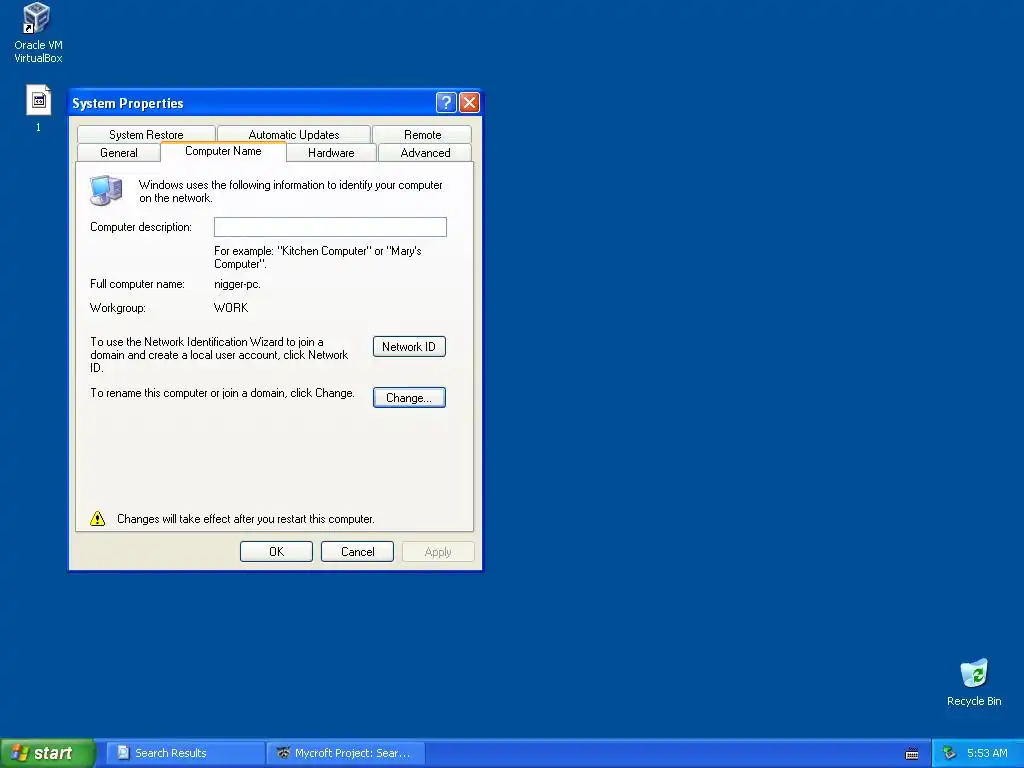This screenshot has height=768, width=1024.
Task: Click the 5:53 AM clock in tray
Action: tap(987, 753)
